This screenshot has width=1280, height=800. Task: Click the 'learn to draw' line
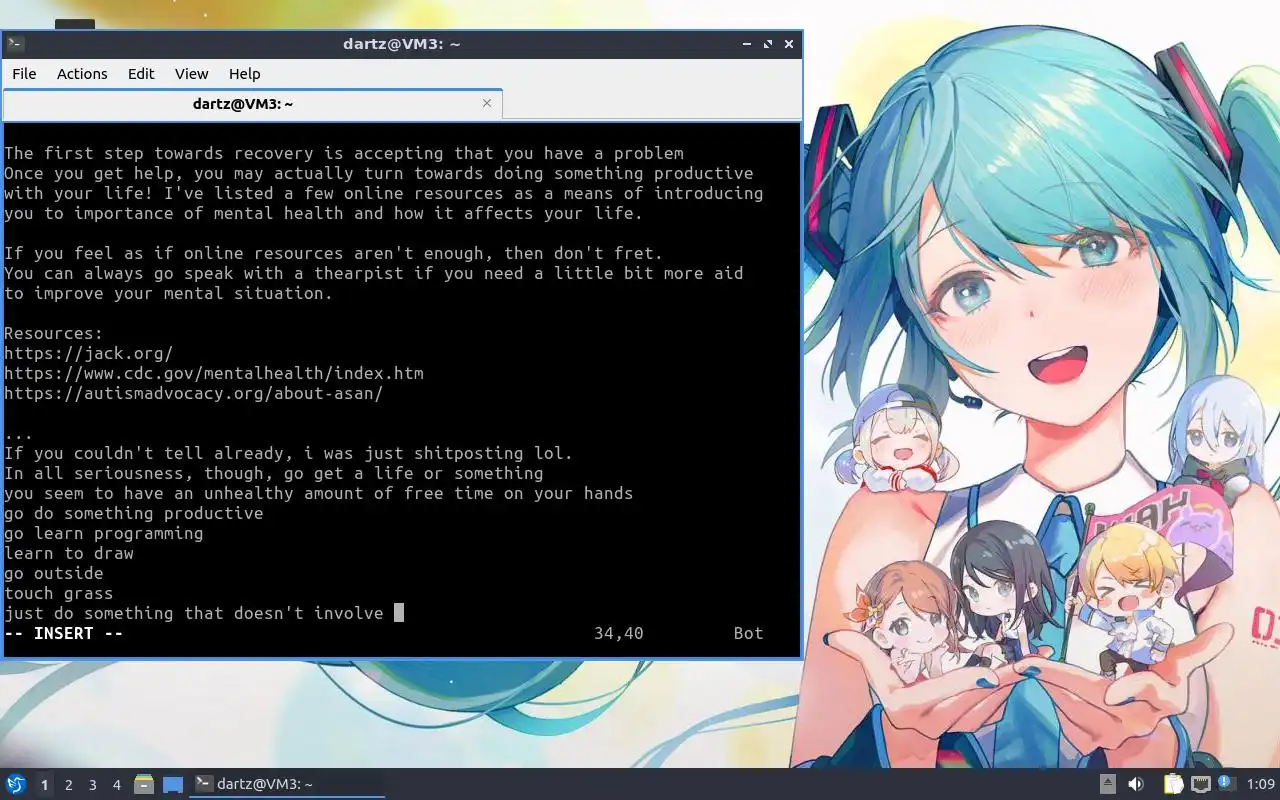pyautogui.click(x=69, y=553)
